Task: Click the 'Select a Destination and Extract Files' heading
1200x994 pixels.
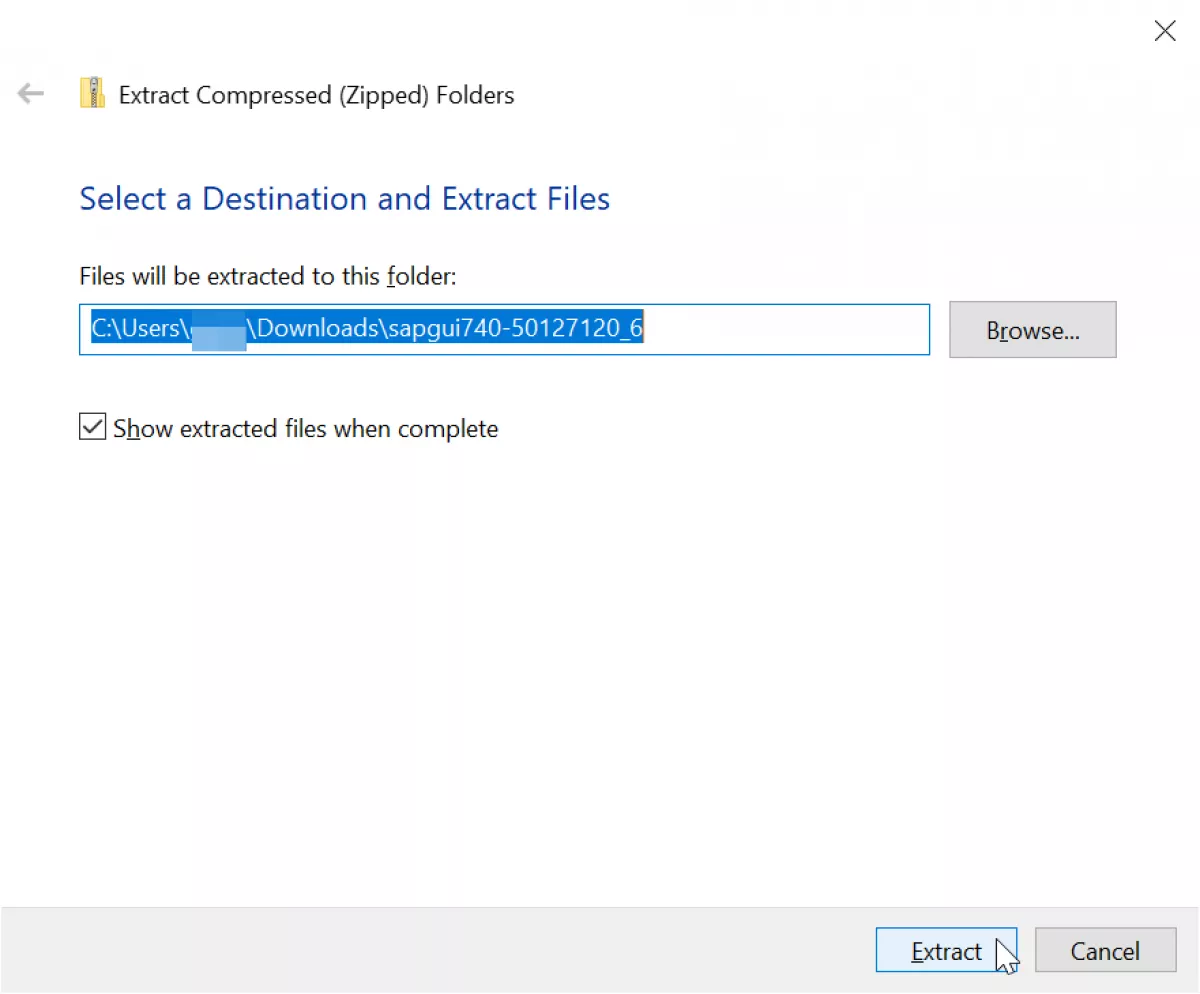Action: coord(345,198)
